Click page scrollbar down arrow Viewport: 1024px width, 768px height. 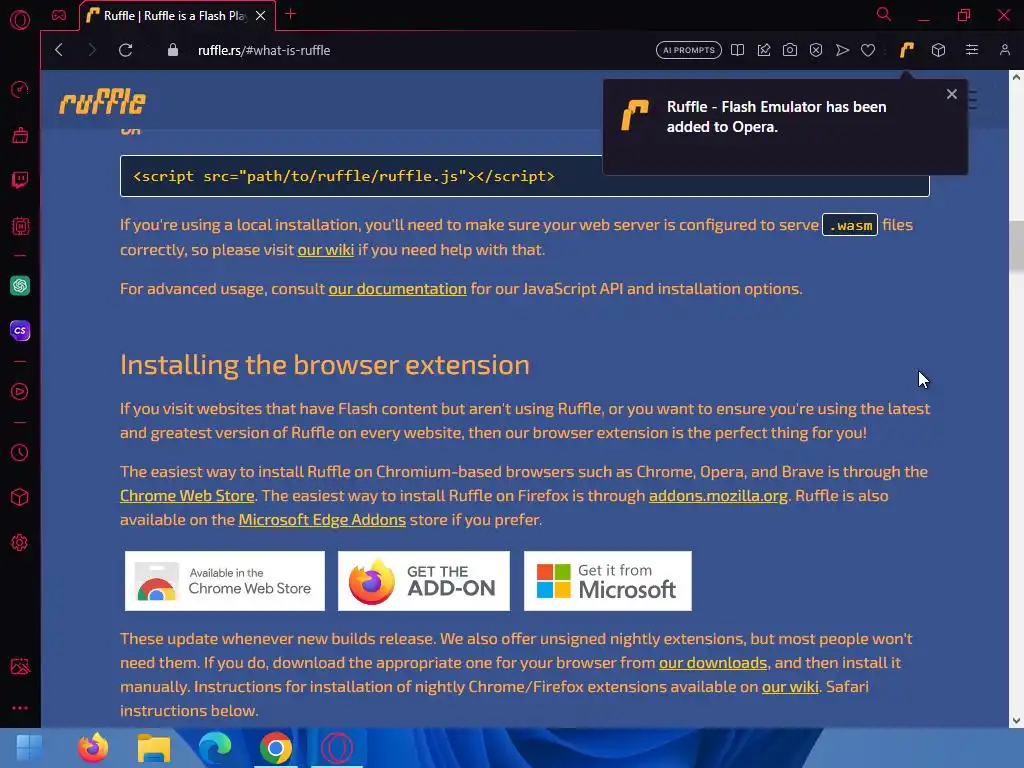(1016, 721)
